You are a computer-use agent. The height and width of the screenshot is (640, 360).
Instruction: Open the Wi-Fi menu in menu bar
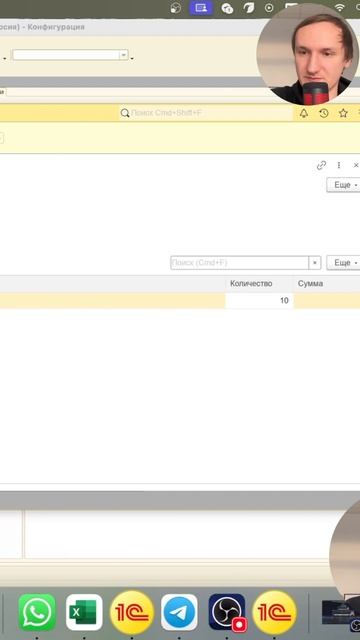[x=340, y=7]
